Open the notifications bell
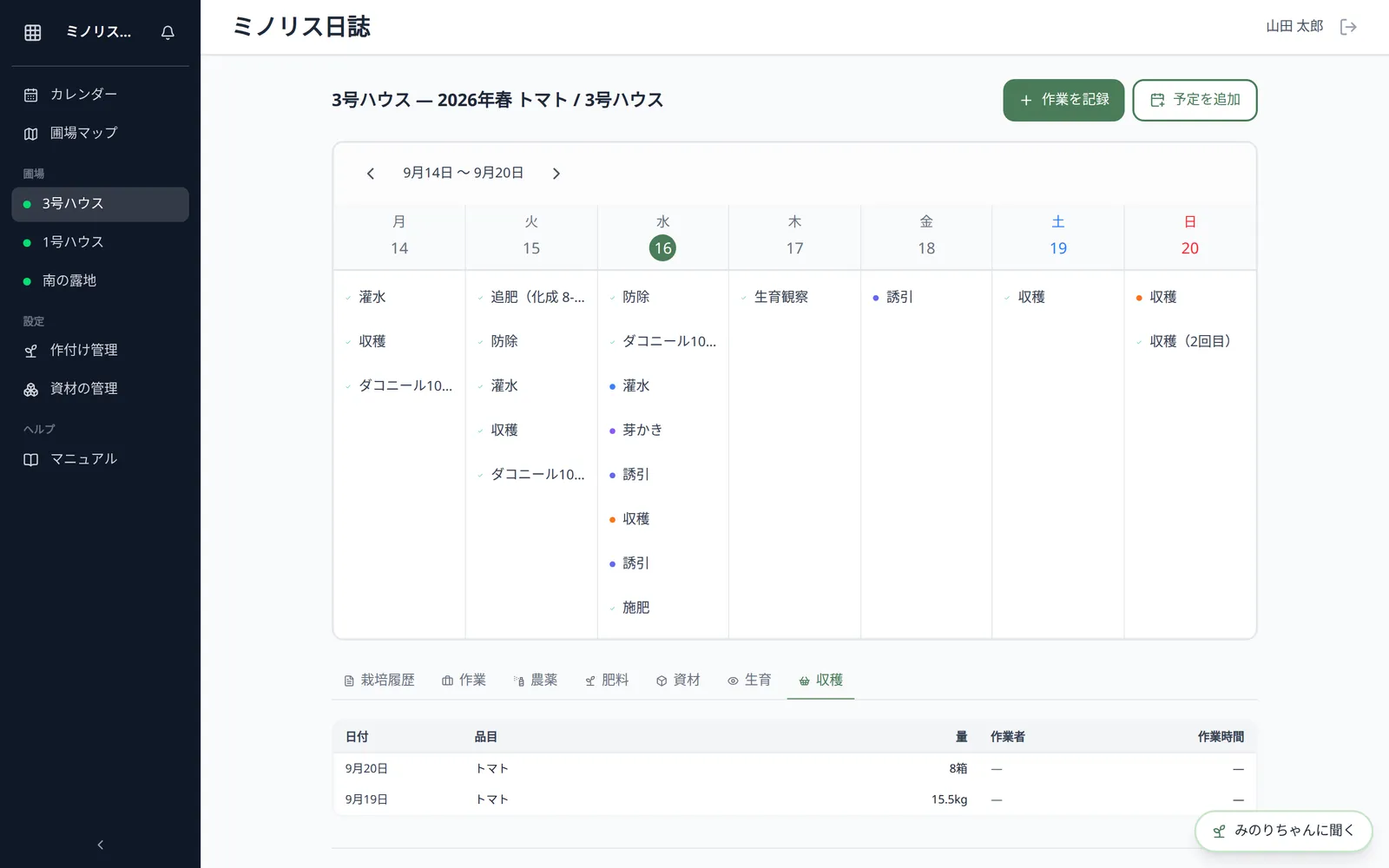The height and width of the screenshot is (868, 1389). 168,32
